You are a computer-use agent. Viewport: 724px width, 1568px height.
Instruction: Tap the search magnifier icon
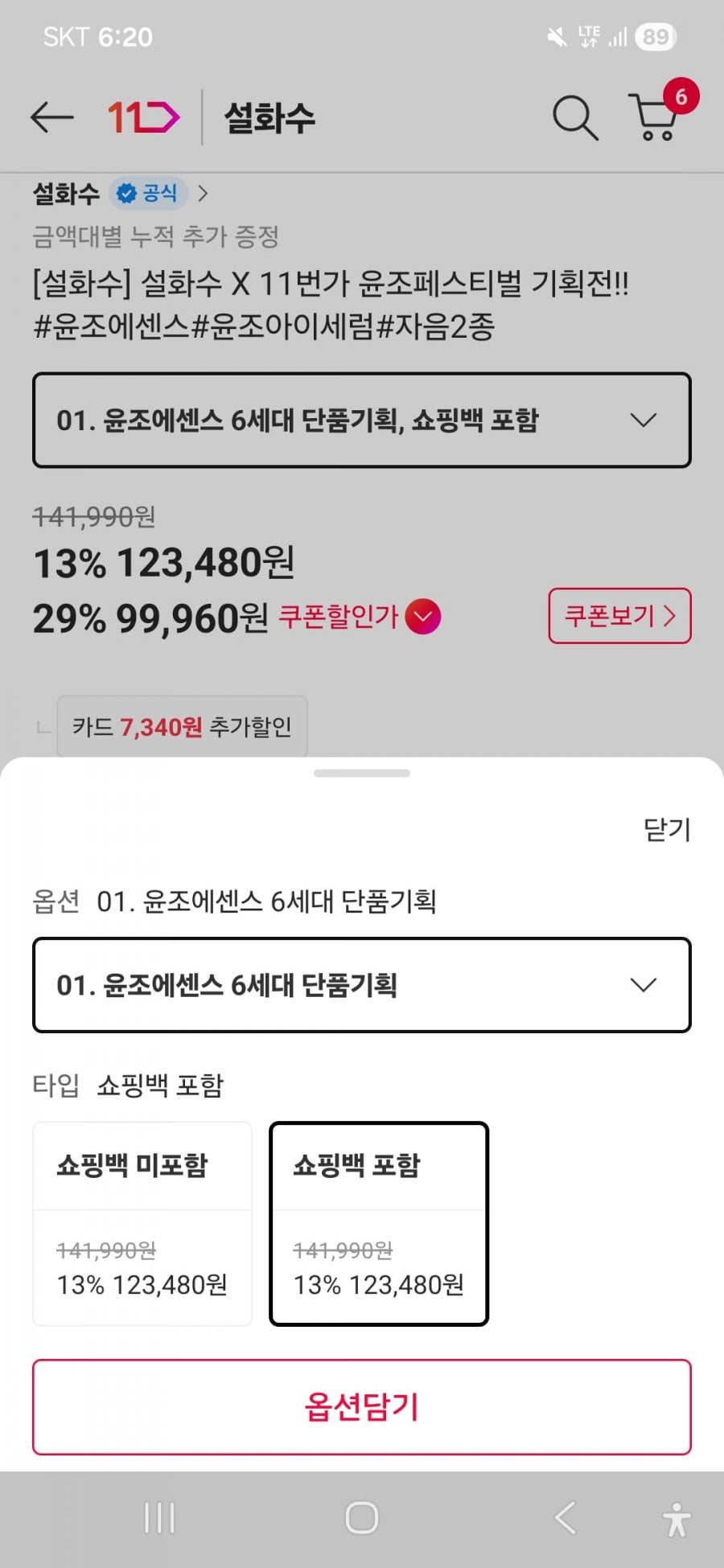tap(574, 117)
